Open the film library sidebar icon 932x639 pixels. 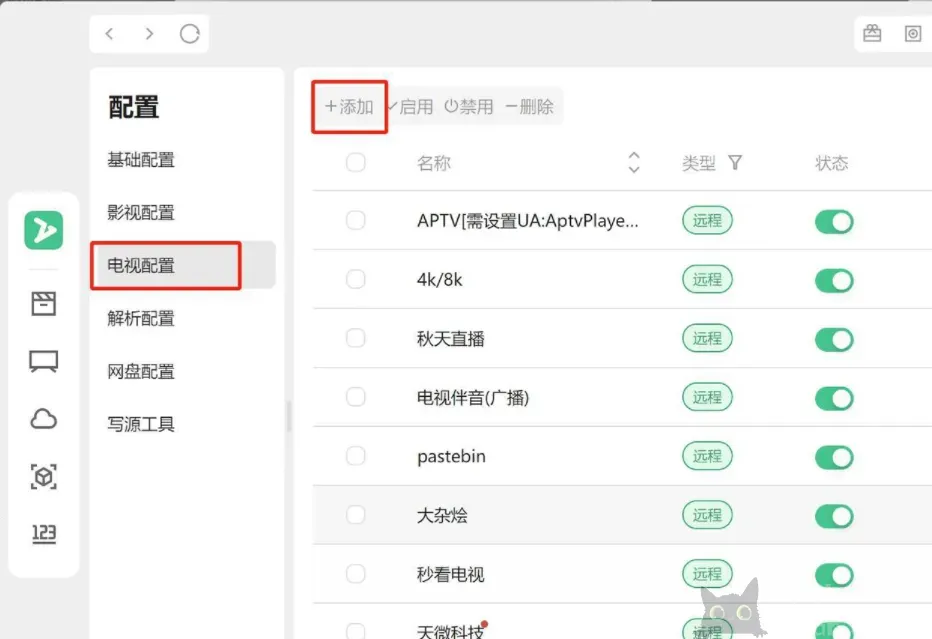(x=44, y=304)
